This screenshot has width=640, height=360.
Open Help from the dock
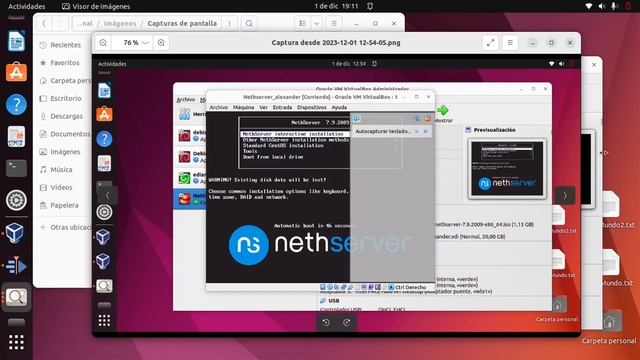(16, 104)
